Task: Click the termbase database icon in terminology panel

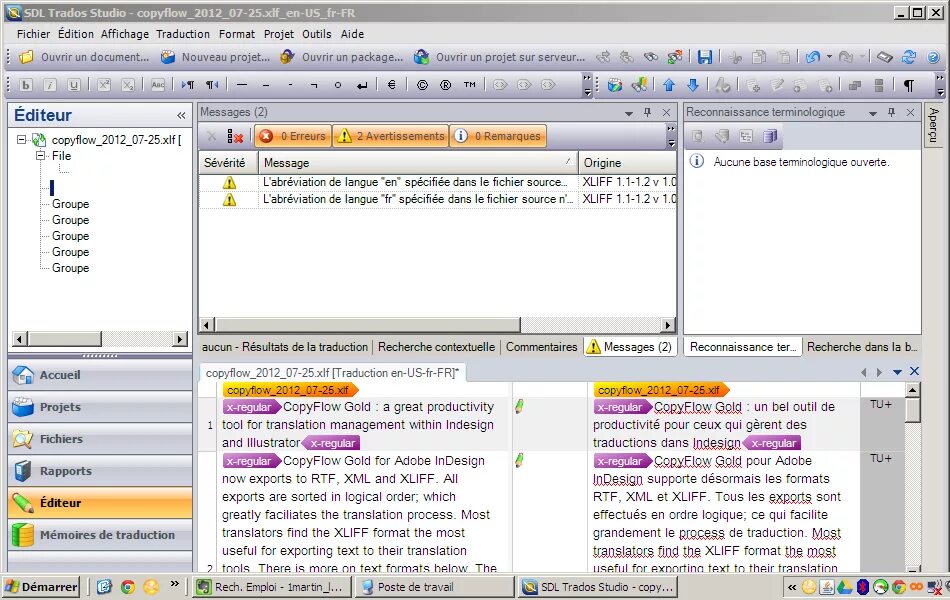Action: 770,136
